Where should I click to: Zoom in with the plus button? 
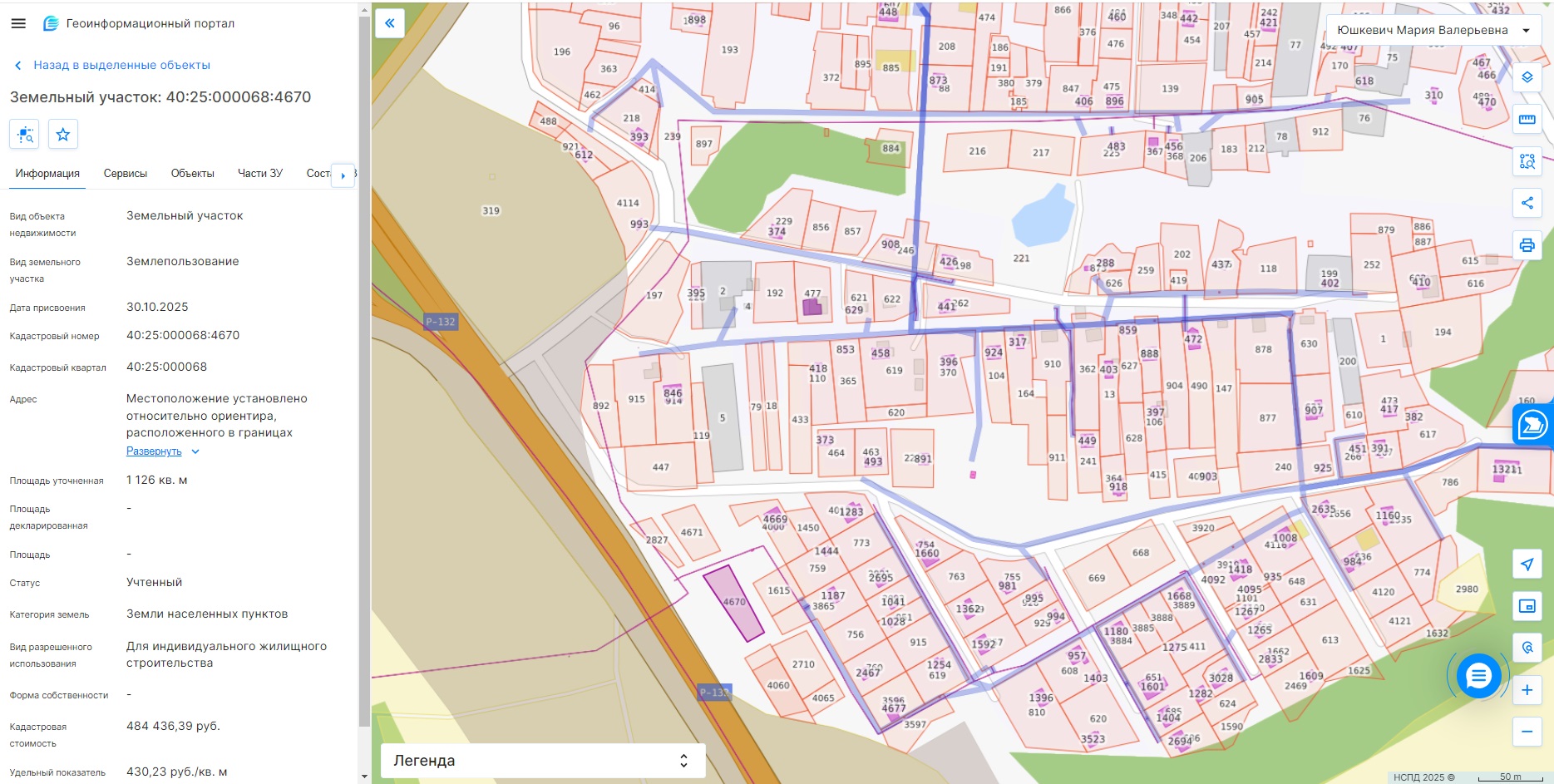tap(1527, 690)
